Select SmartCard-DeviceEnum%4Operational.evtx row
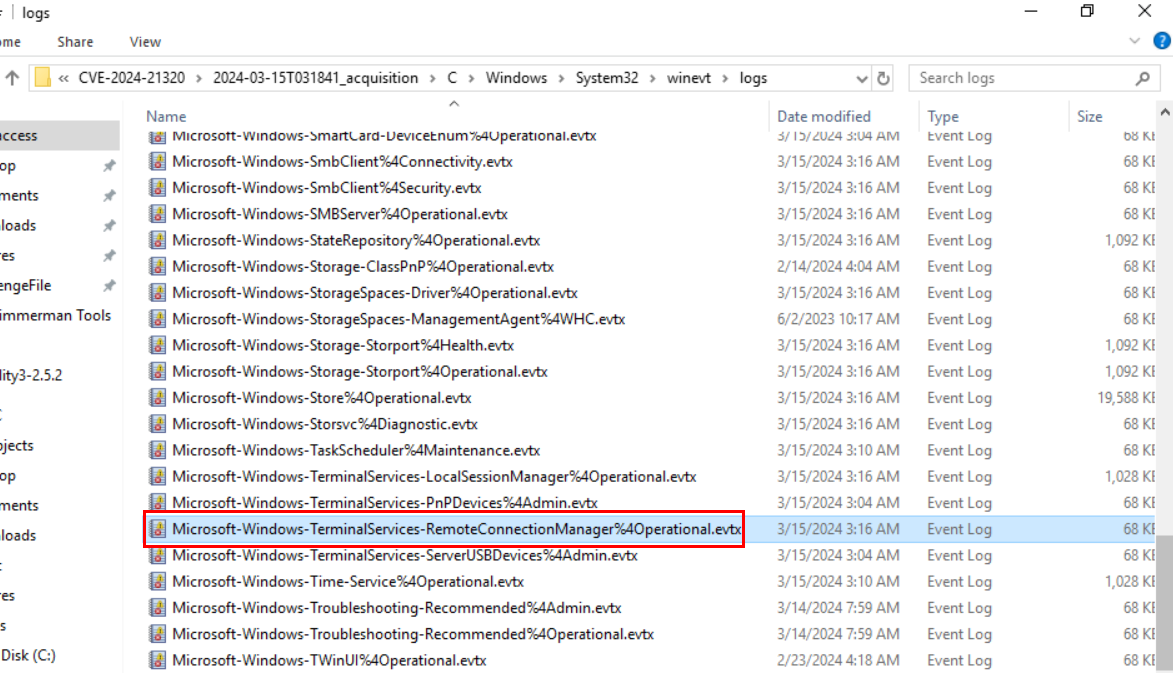 click(649, 136)
